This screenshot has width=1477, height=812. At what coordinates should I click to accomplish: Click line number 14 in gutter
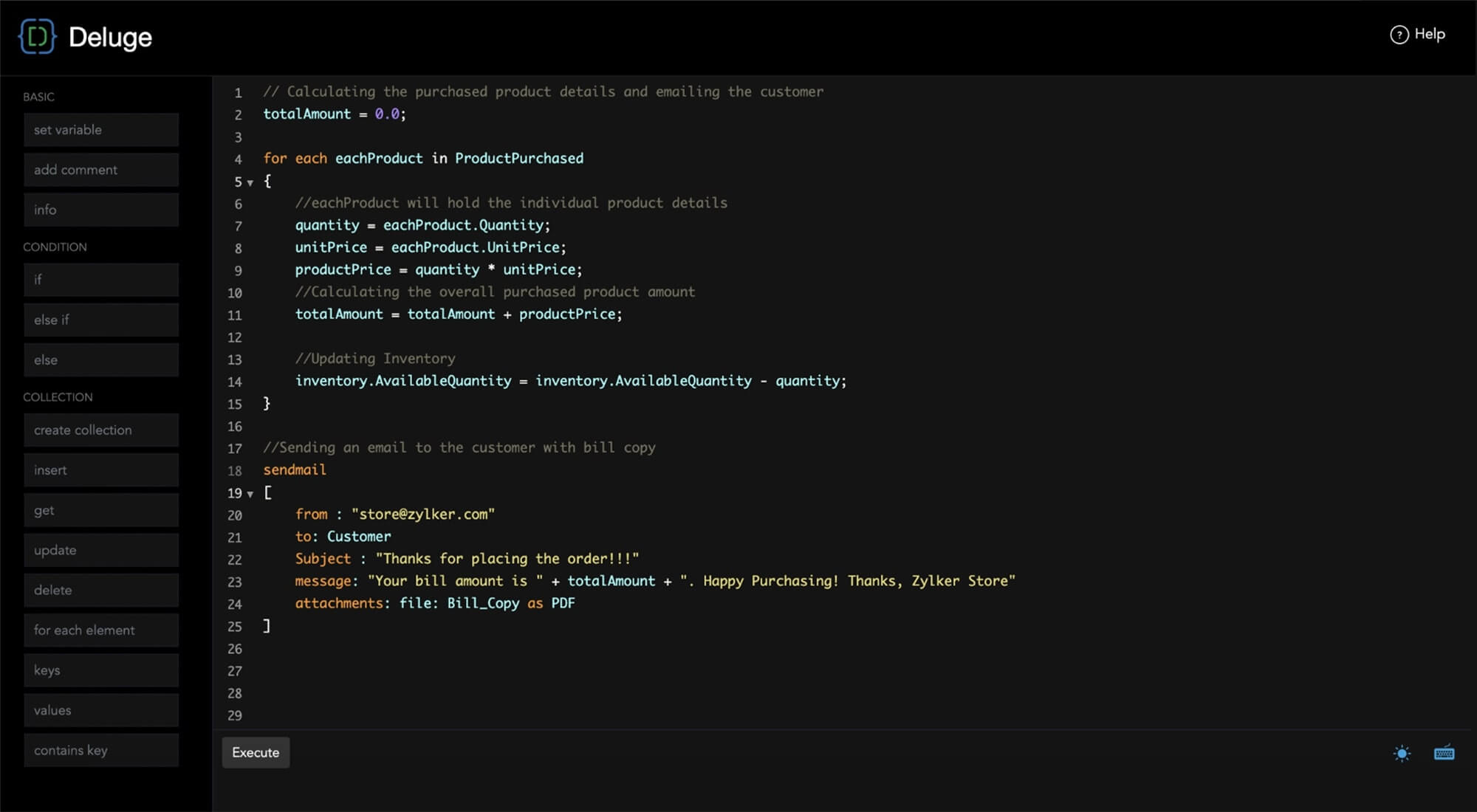[234, 382]
